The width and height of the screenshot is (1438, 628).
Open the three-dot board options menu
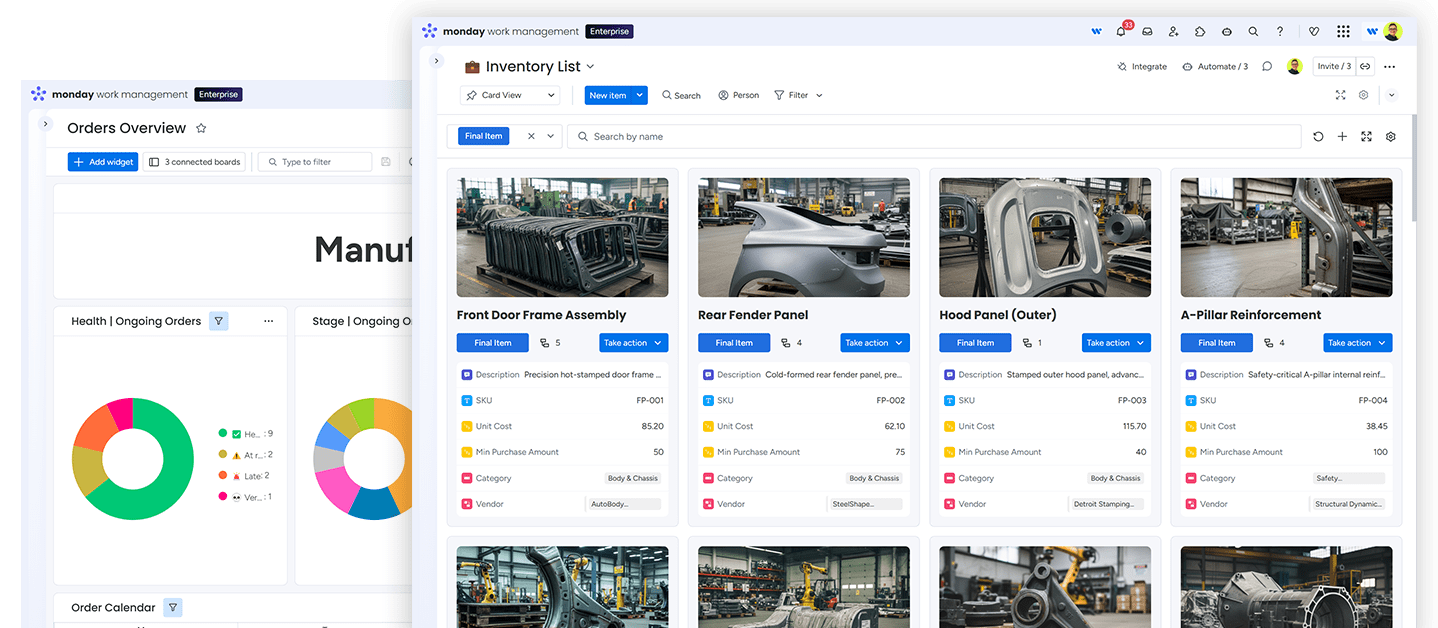pos(1388,66)
